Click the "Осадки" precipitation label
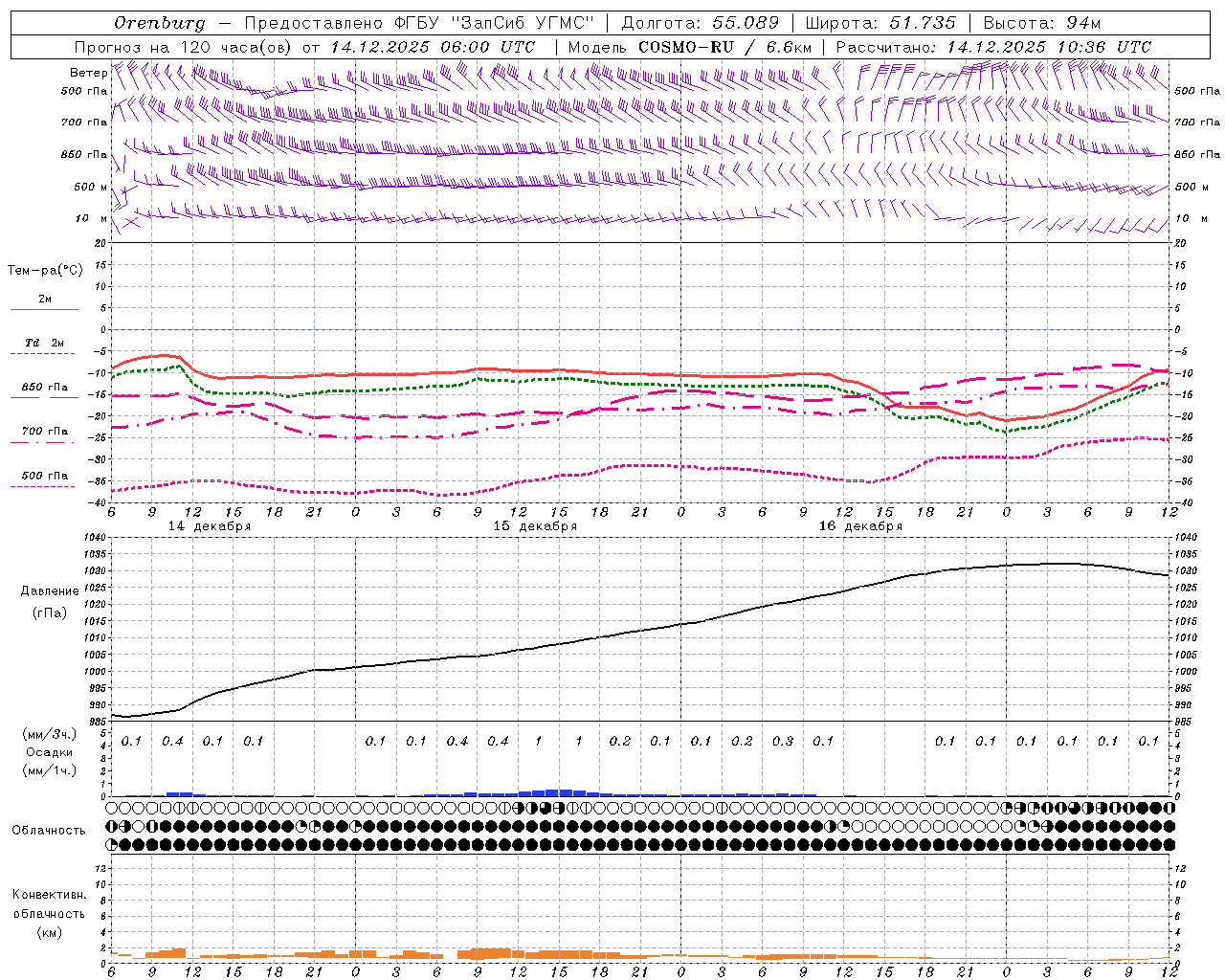 click(x=50, y=752)
